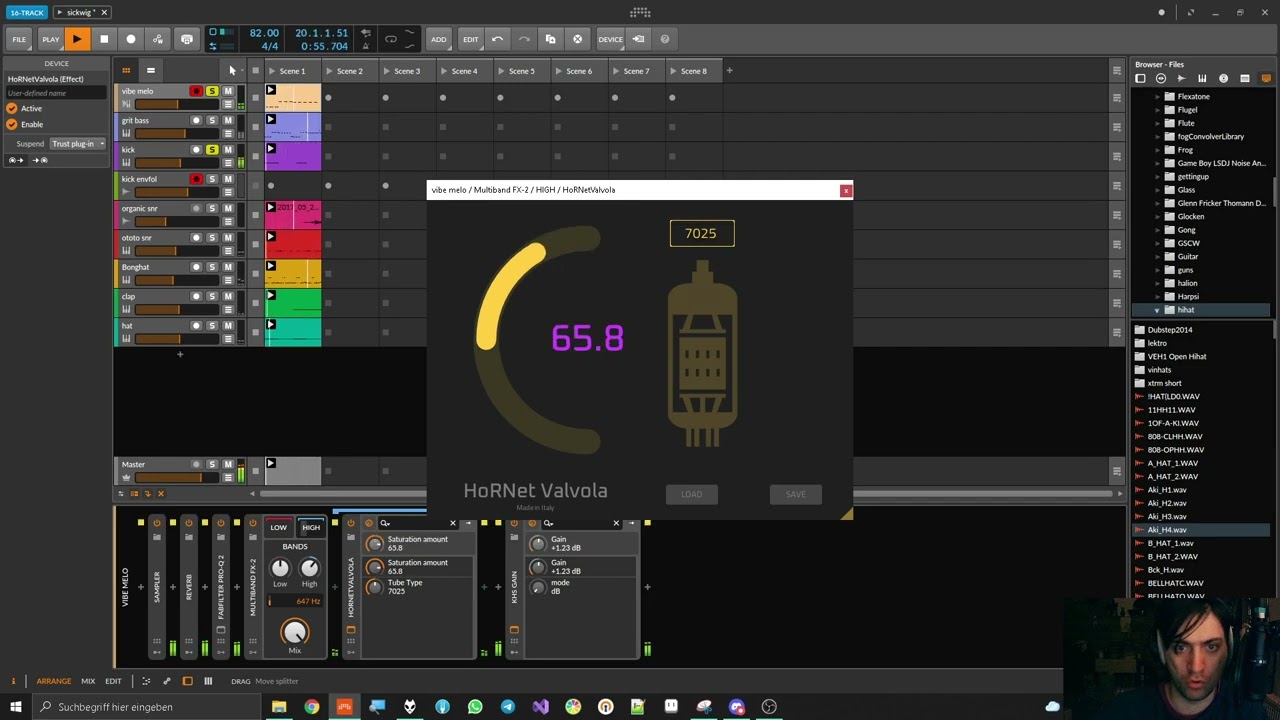Expand the Flute folder
This screenshot has width=1280, height=720.
1157,123
